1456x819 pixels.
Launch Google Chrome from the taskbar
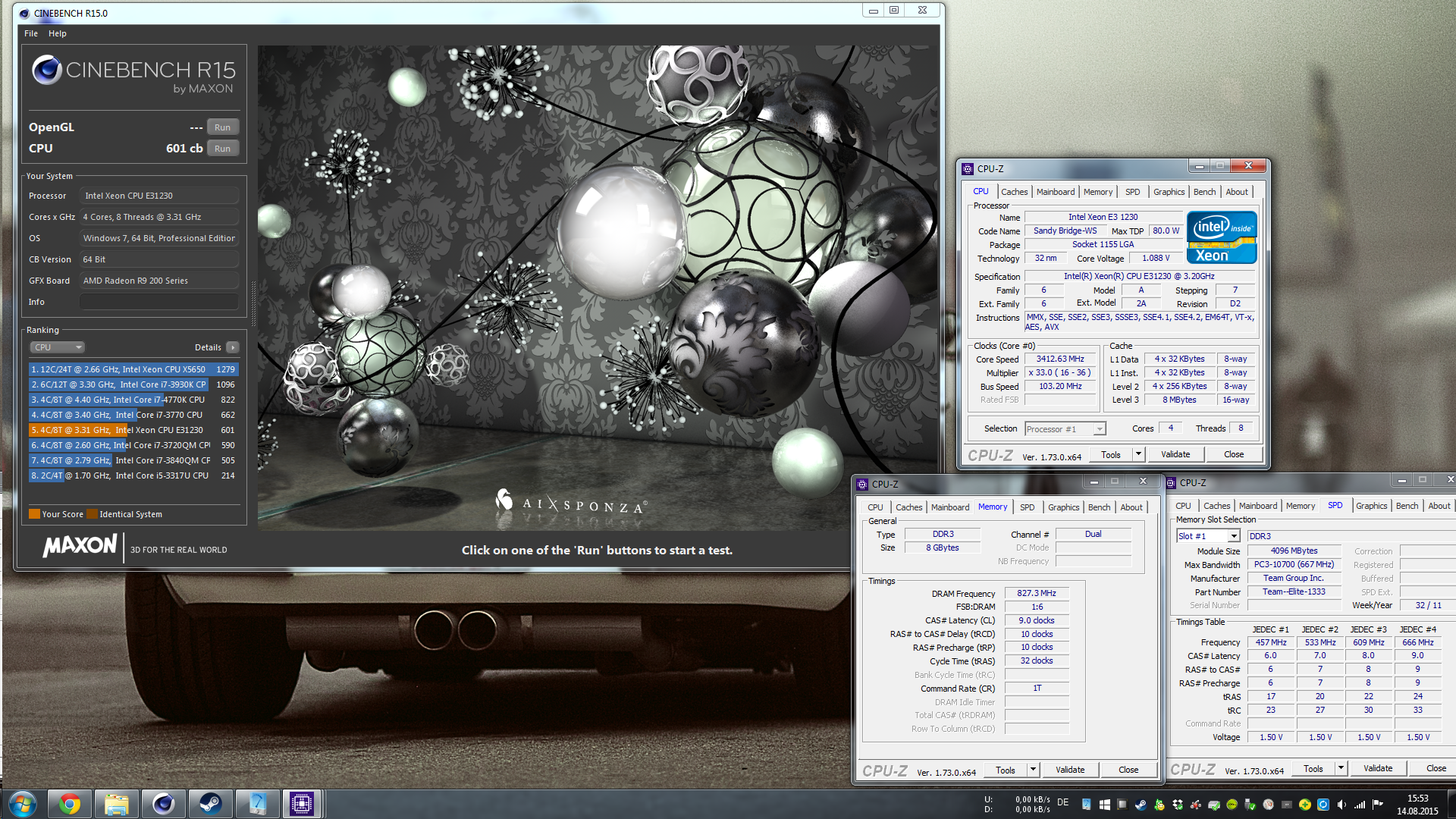click(70, 804)
